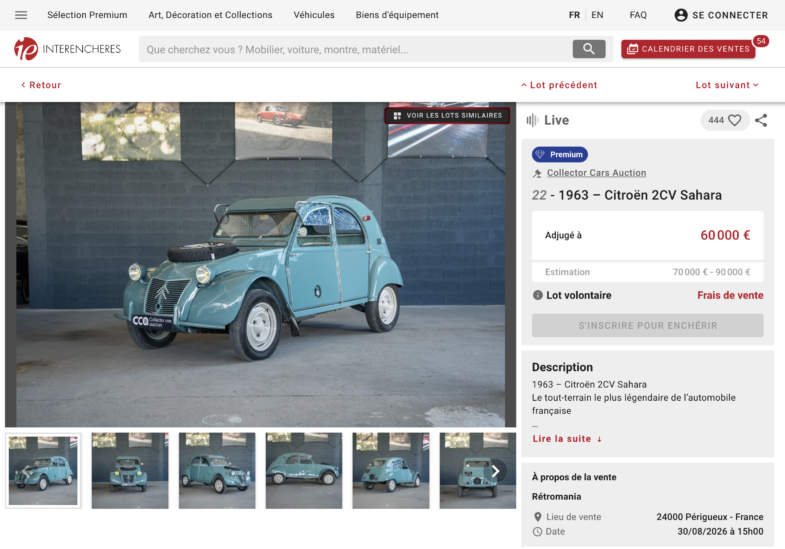The width and height of the screenshot is (785, 549).
Task: Click the favorites count 444
Action: (x=716, y=120)
